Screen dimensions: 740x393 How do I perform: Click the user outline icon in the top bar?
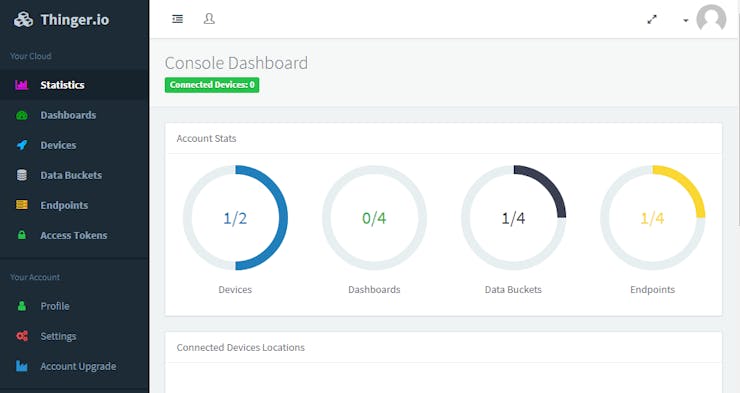(209, 19)
